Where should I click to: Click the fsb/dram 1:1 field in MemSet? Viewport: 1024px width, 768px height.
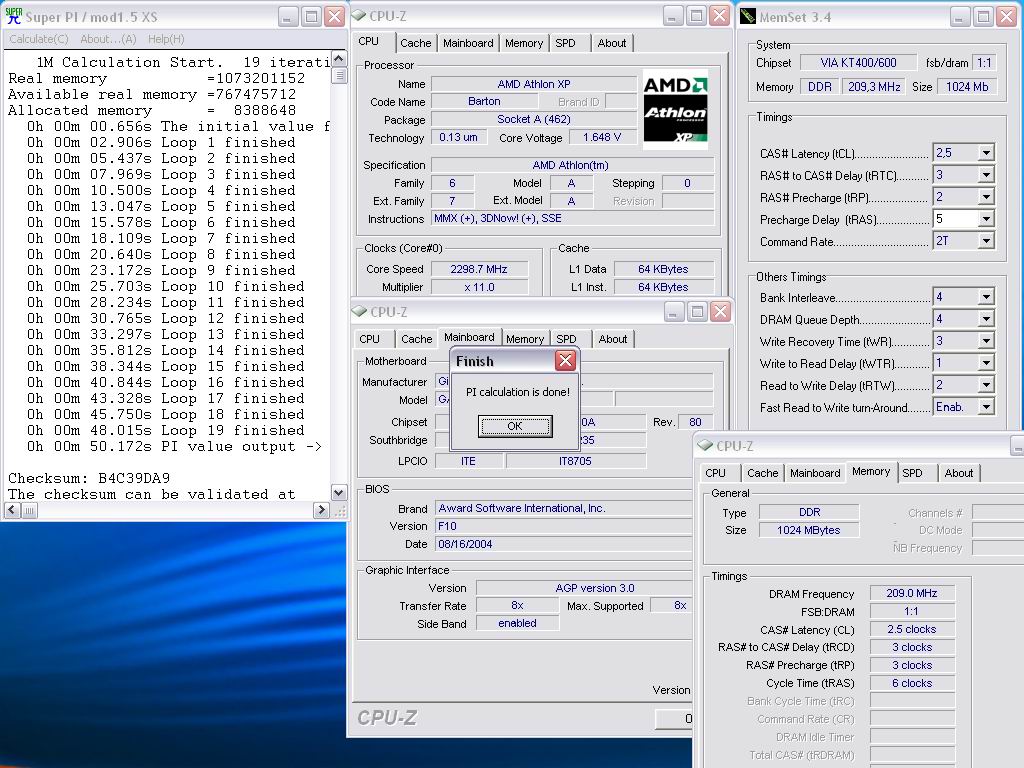pos(984,63)
